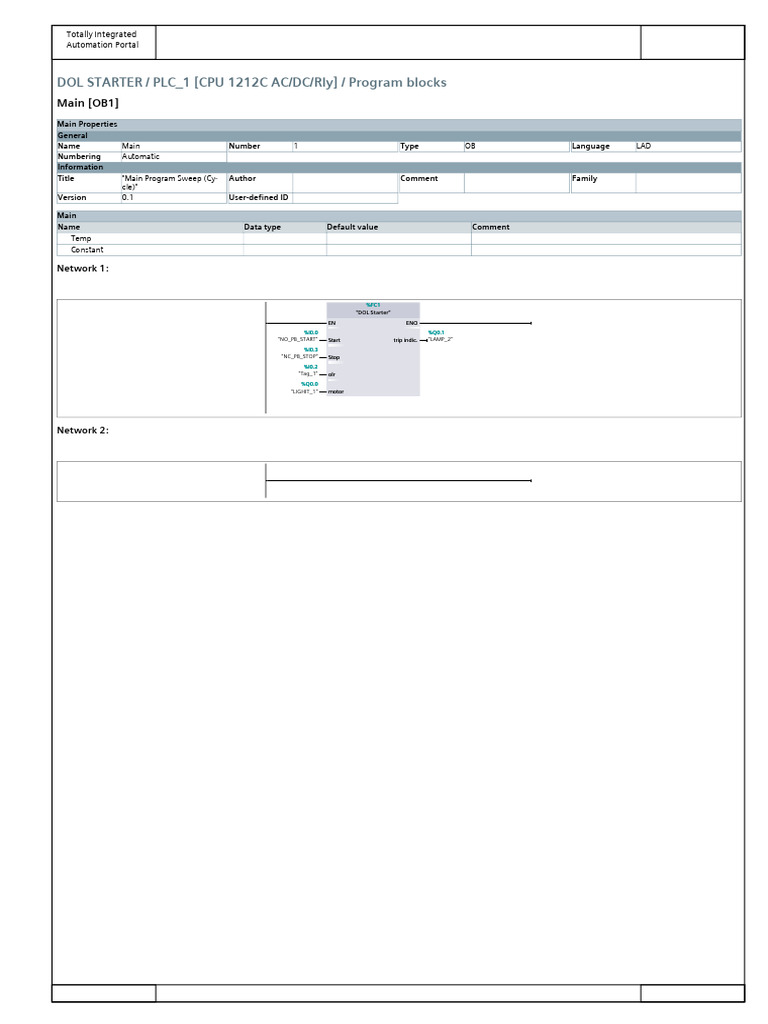This screenshot has width=768, height=1024.
Task: Select the "Tag_1" operand
Action: (308, 374)
